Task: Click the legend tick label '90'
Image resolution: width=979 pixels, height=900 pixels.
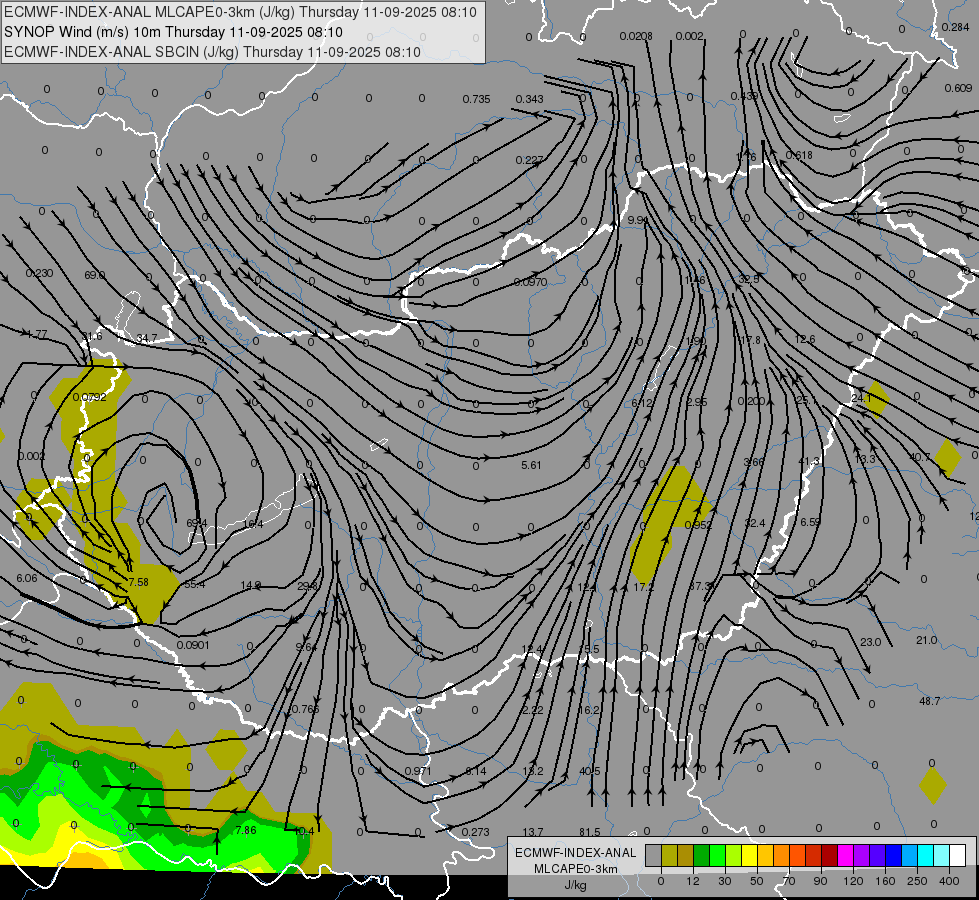Action: pyautogui.click(x=820, y=881)
